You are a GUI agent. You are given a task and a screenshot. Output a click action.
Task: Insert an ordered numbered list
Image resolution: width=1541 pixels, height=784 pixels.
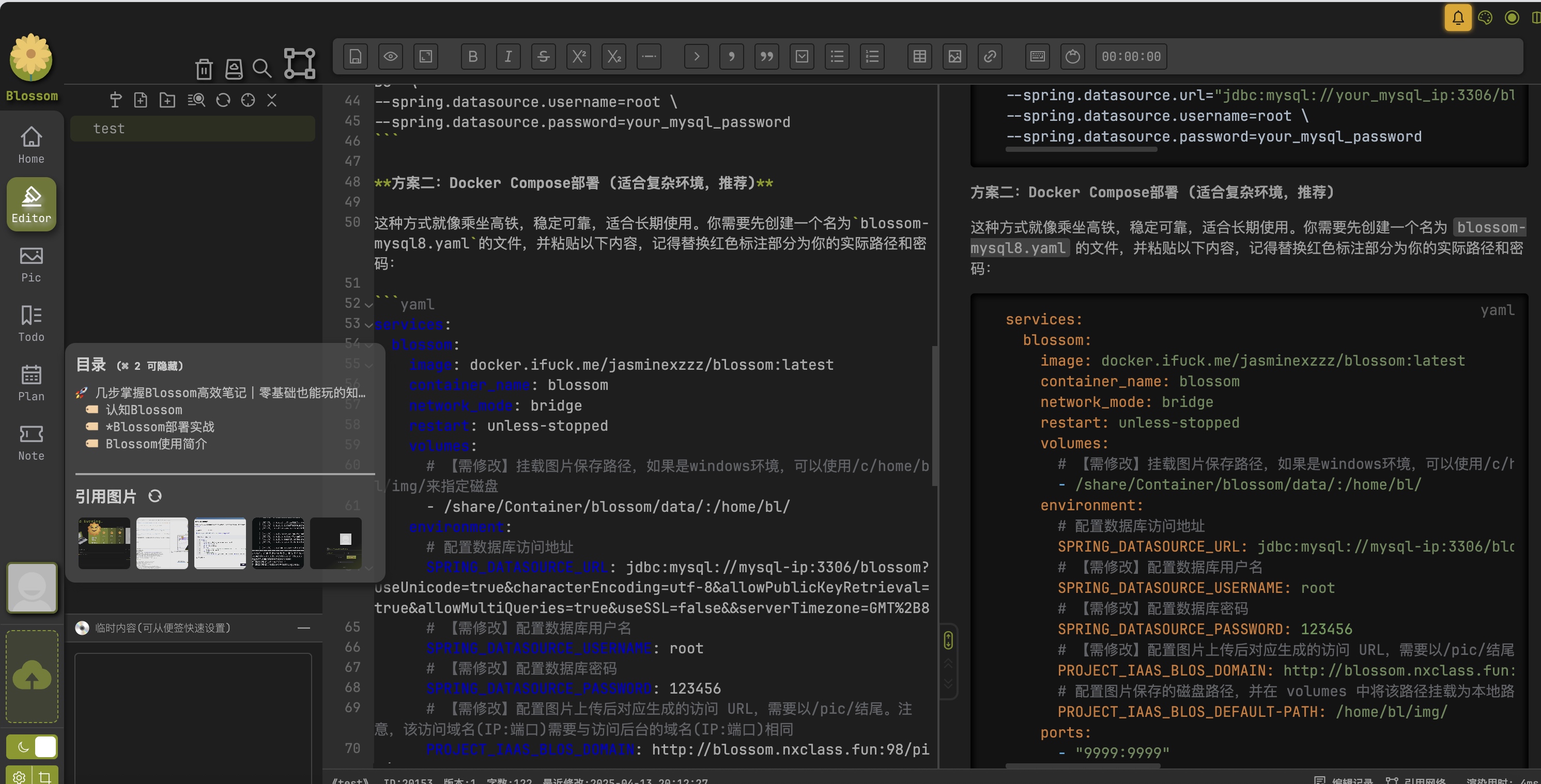872,56
